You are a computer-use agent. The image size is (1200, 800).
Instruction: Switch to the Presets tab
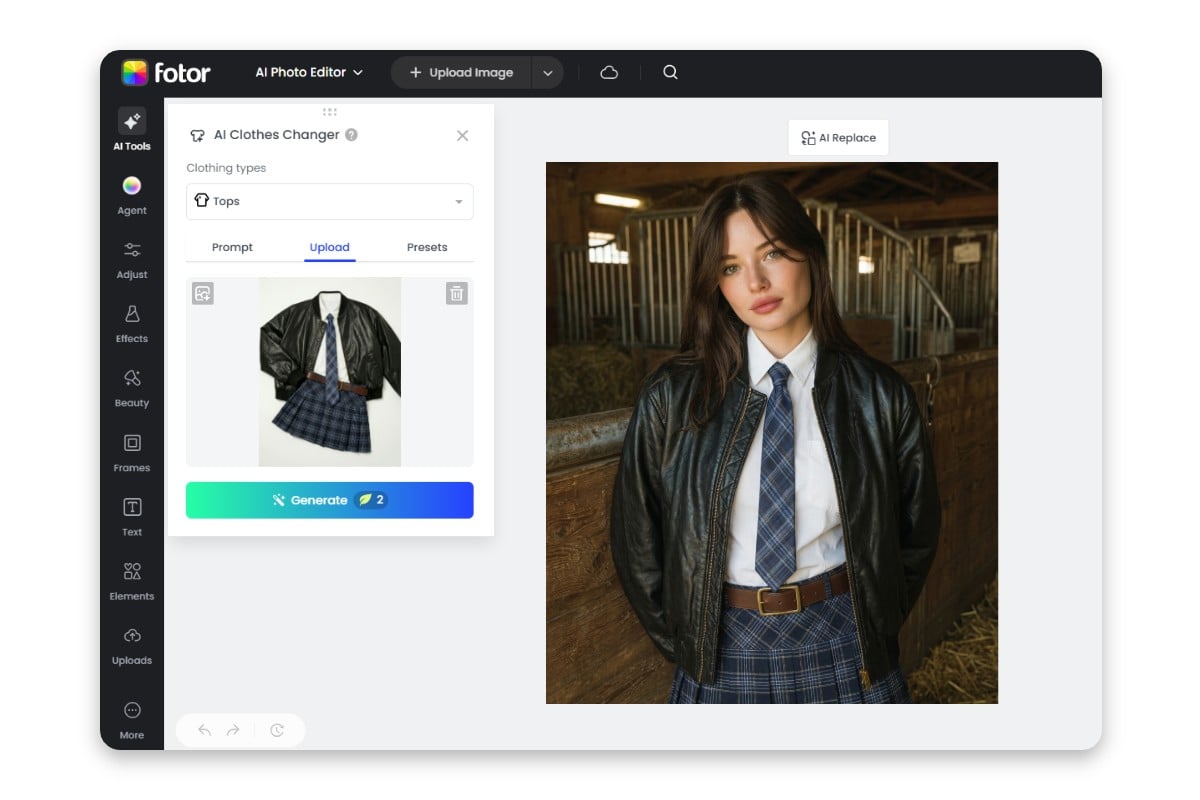tap(427, 247)
